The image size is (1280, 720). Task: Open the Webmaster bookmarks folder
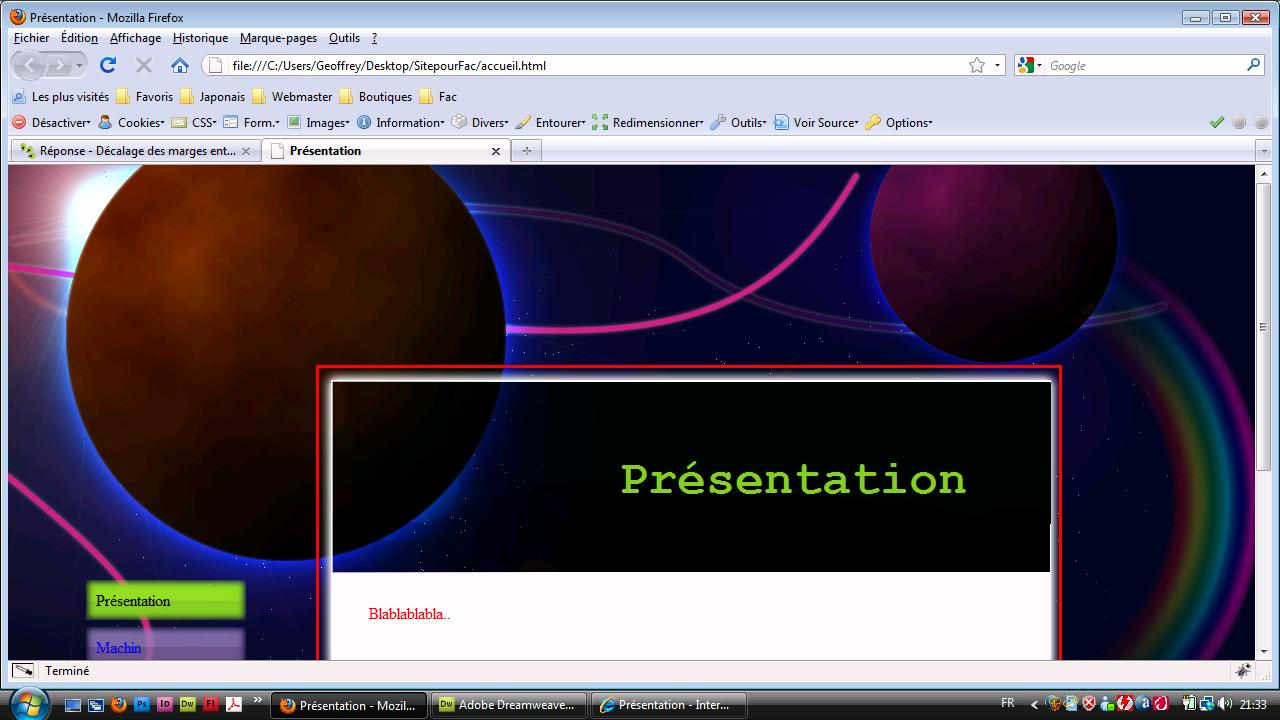point(292,97)
